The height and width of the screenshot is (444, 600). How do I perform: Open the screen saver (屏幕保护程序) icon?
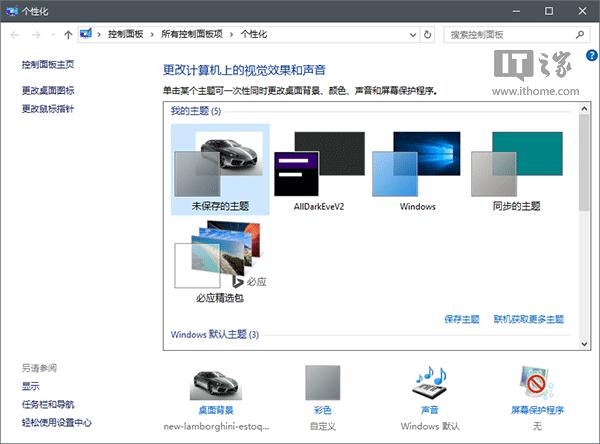(x=537, y=385)
